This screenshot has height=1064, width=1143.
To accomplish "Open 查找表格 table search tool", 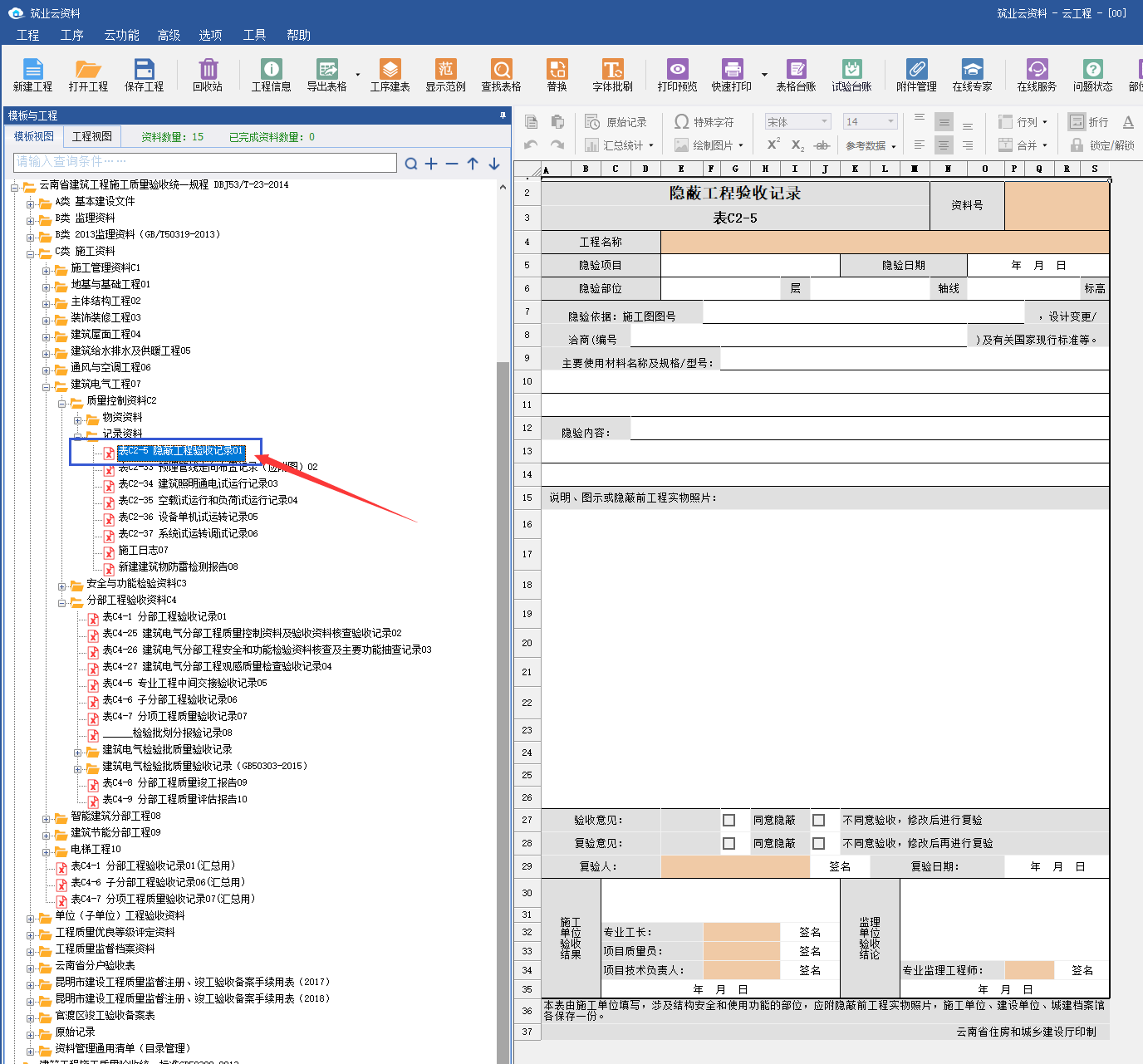I will 501,75.
